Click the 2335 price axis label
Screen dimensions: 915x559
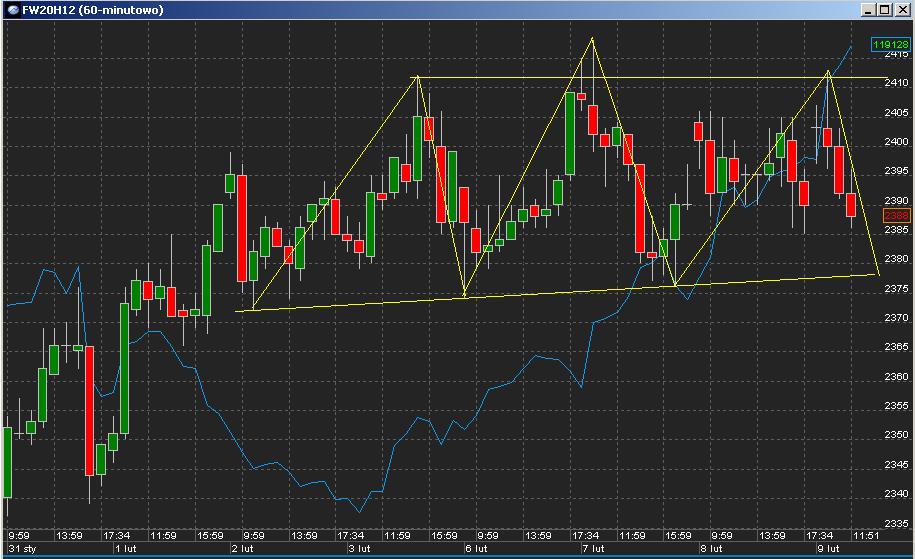coord(896,523)
